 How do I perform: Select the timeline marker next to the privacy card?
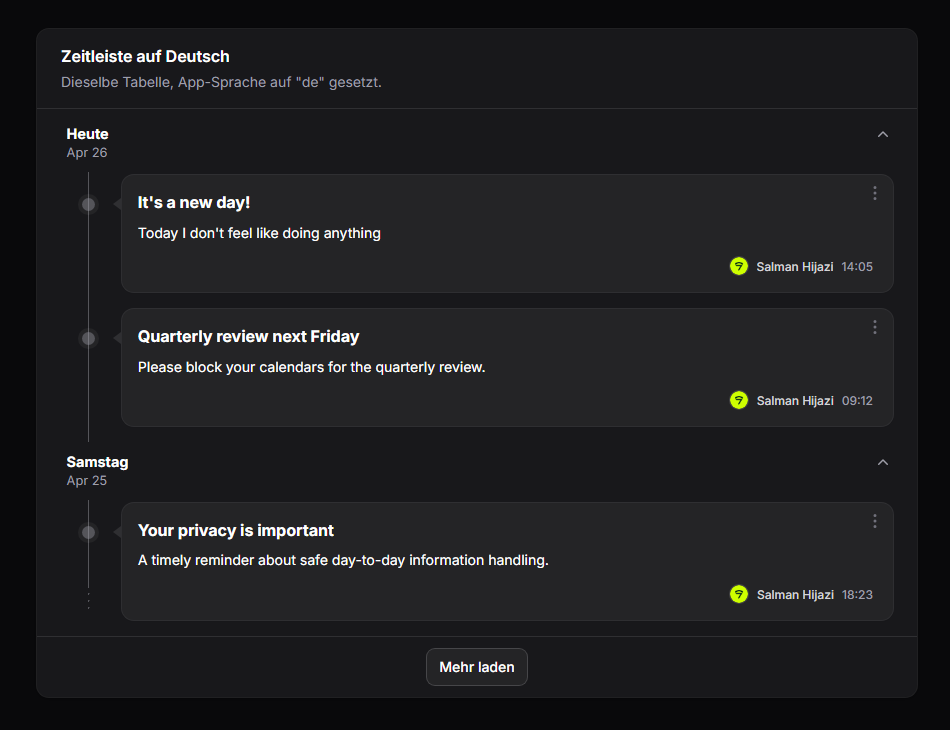(88, 531)
